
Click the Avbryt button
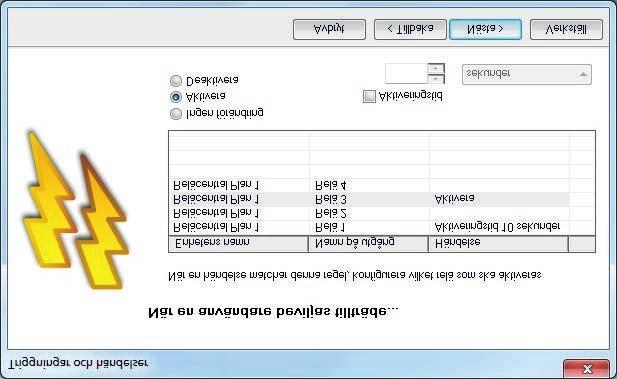[x=329, y=30]
